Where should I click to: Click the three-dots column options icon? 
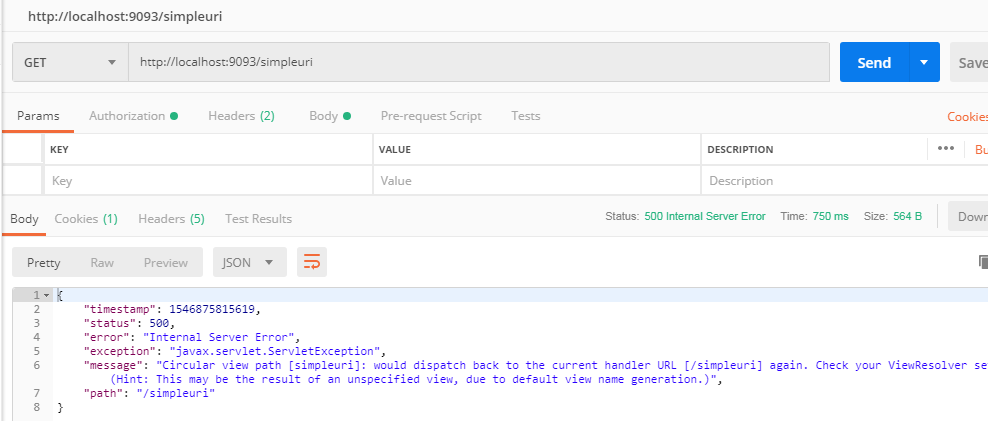tap(945, 149)
